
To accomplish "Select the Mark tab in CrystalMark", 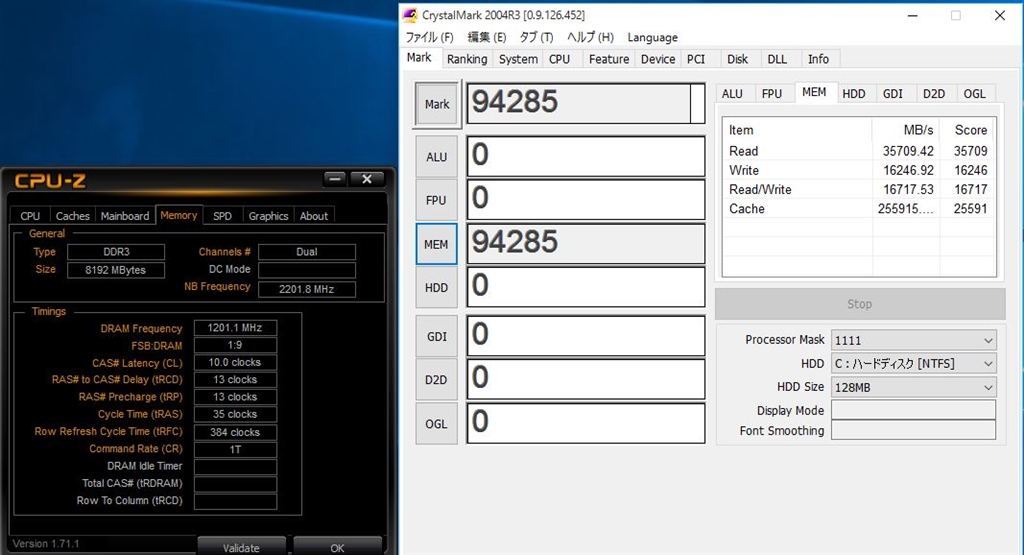I will point(419,57).
